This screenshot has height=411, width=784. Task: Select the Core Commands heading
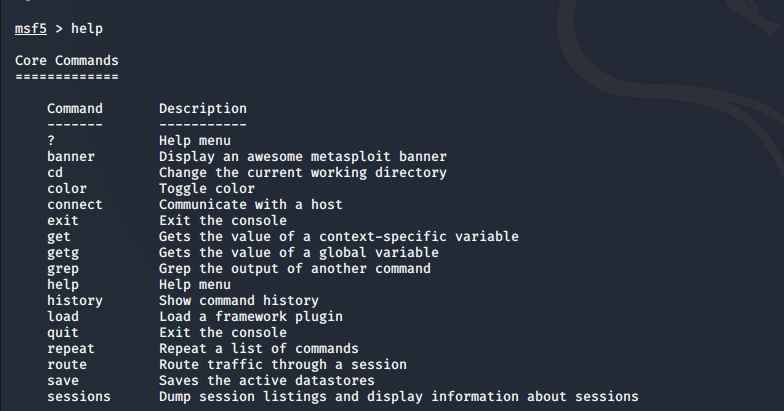(x=66, y=60)
